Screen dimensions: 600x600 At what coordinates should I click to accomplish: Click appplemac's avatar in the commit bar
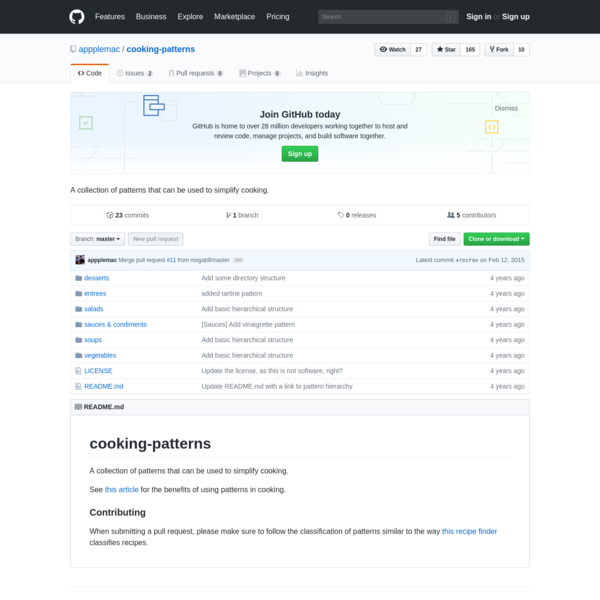80,260
